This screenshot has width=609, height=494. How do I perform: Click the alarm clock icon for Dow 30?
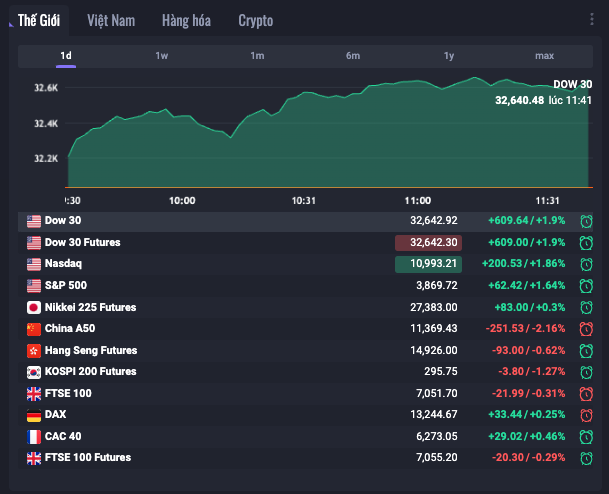586,221
